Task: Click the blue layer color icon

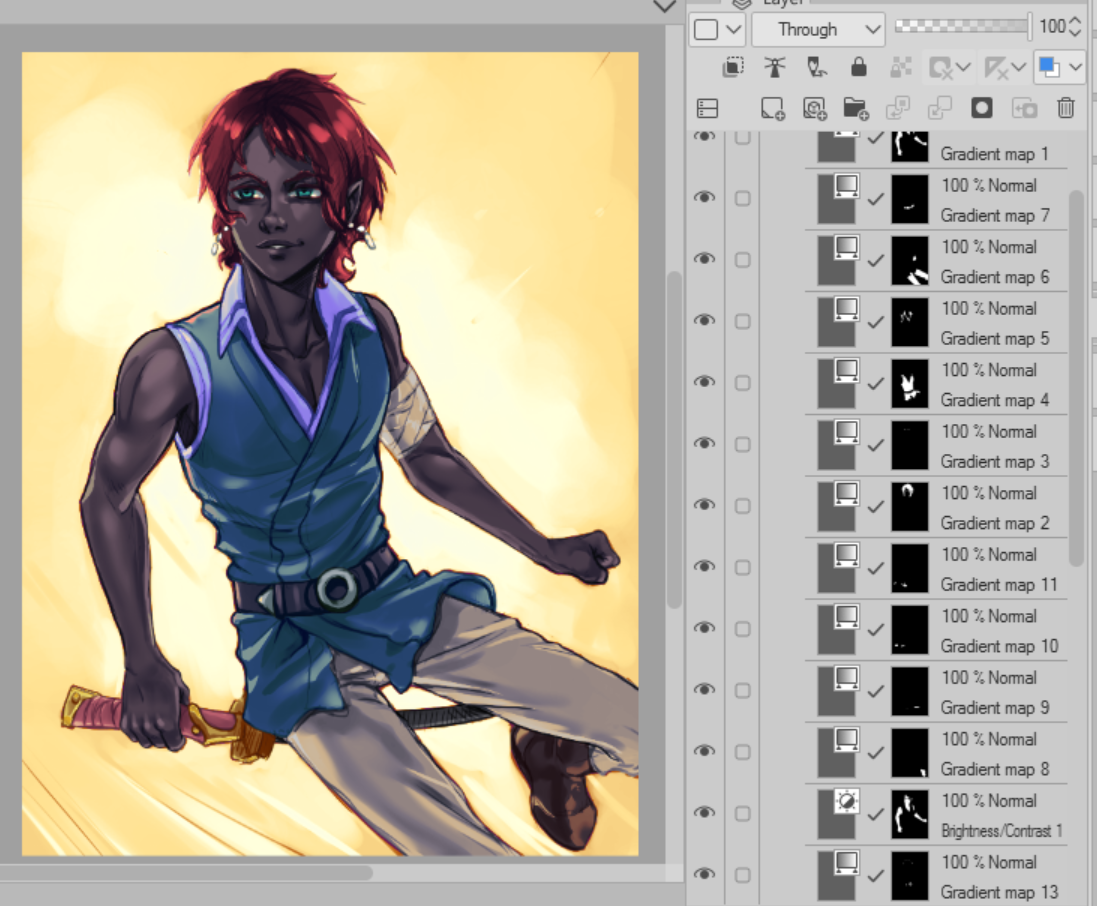Action: coord(1049,67)
